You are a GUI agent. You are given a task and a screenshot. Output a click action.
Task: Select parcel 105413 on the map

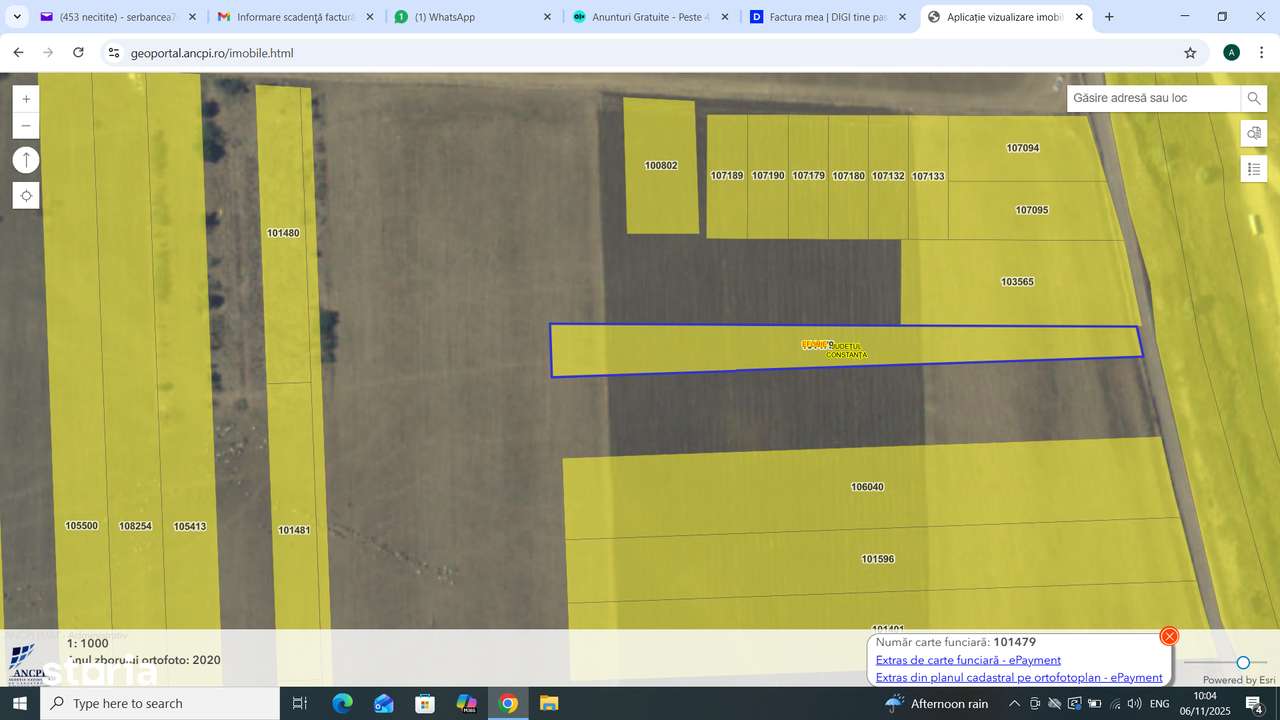click(190, 526)
